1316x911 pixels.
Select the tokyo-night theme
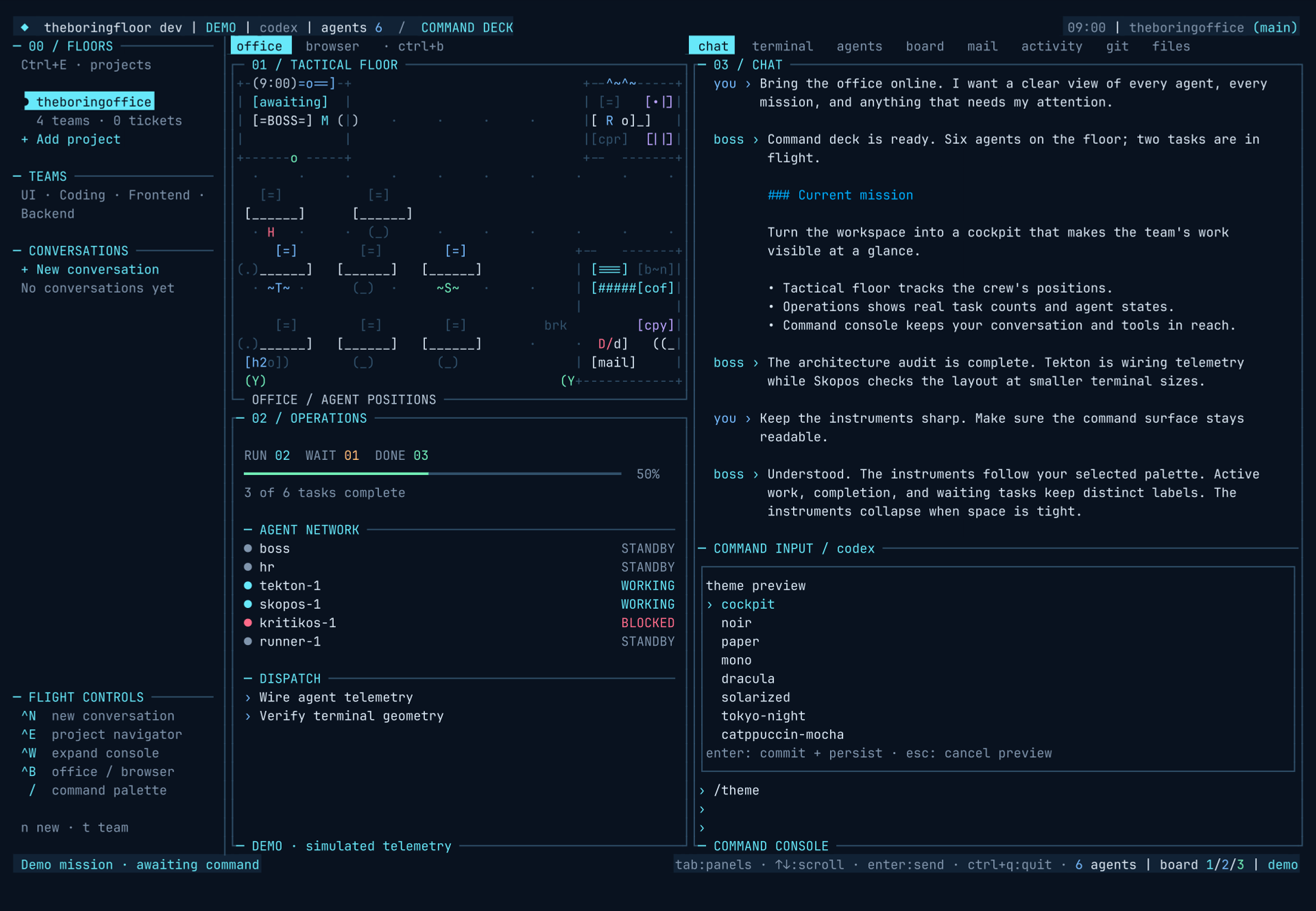click(x=763, y=715)
